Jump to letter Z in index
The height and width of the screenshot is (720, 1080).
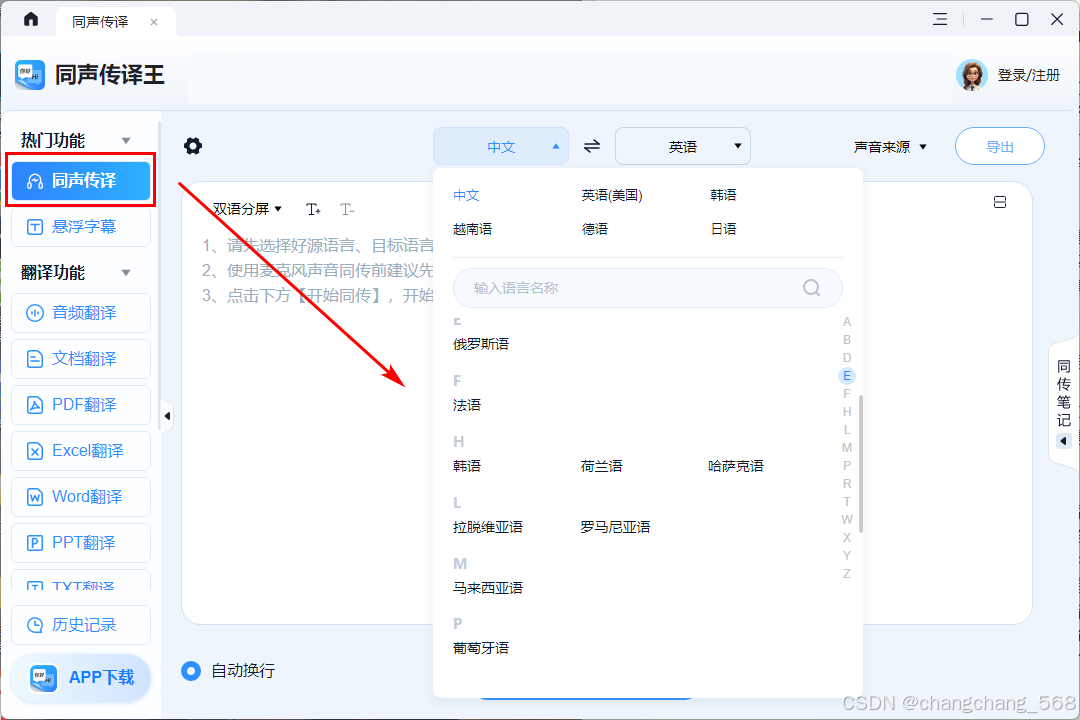coord(847,573)
